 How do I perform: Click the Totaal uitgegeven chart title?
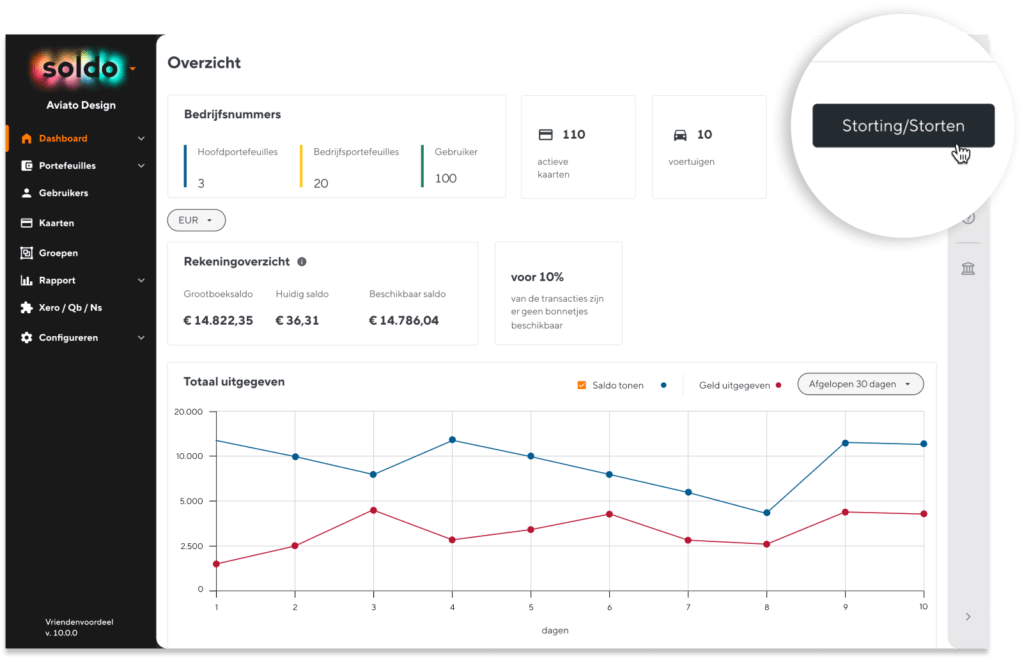click(234, 382)
